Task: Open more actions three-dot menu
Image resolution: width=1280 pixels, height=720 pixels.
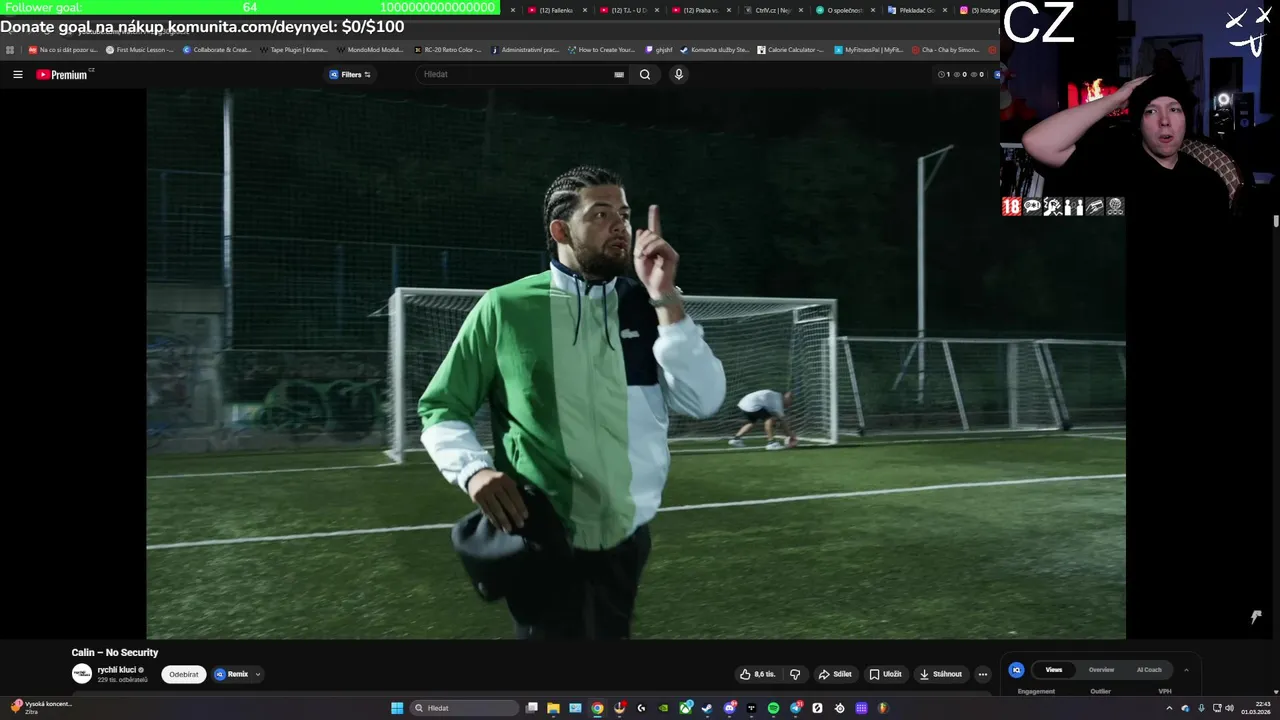Action: (x=983, y=674)
